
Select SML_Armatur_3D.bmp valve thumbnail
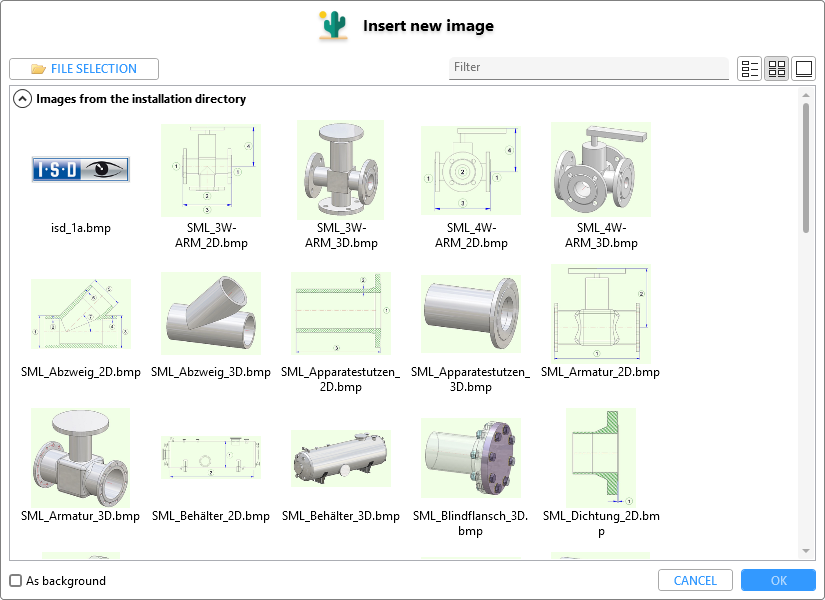coord(81,458)
